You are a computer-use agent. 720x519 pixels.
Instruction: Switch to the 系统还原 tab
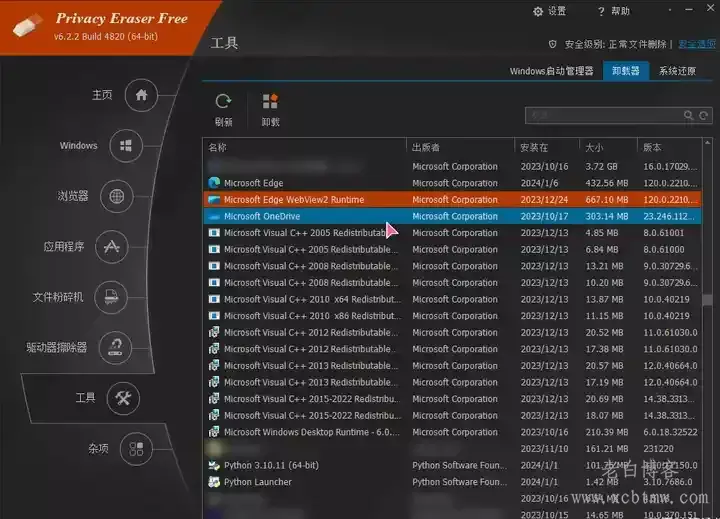tap(677, 71)
